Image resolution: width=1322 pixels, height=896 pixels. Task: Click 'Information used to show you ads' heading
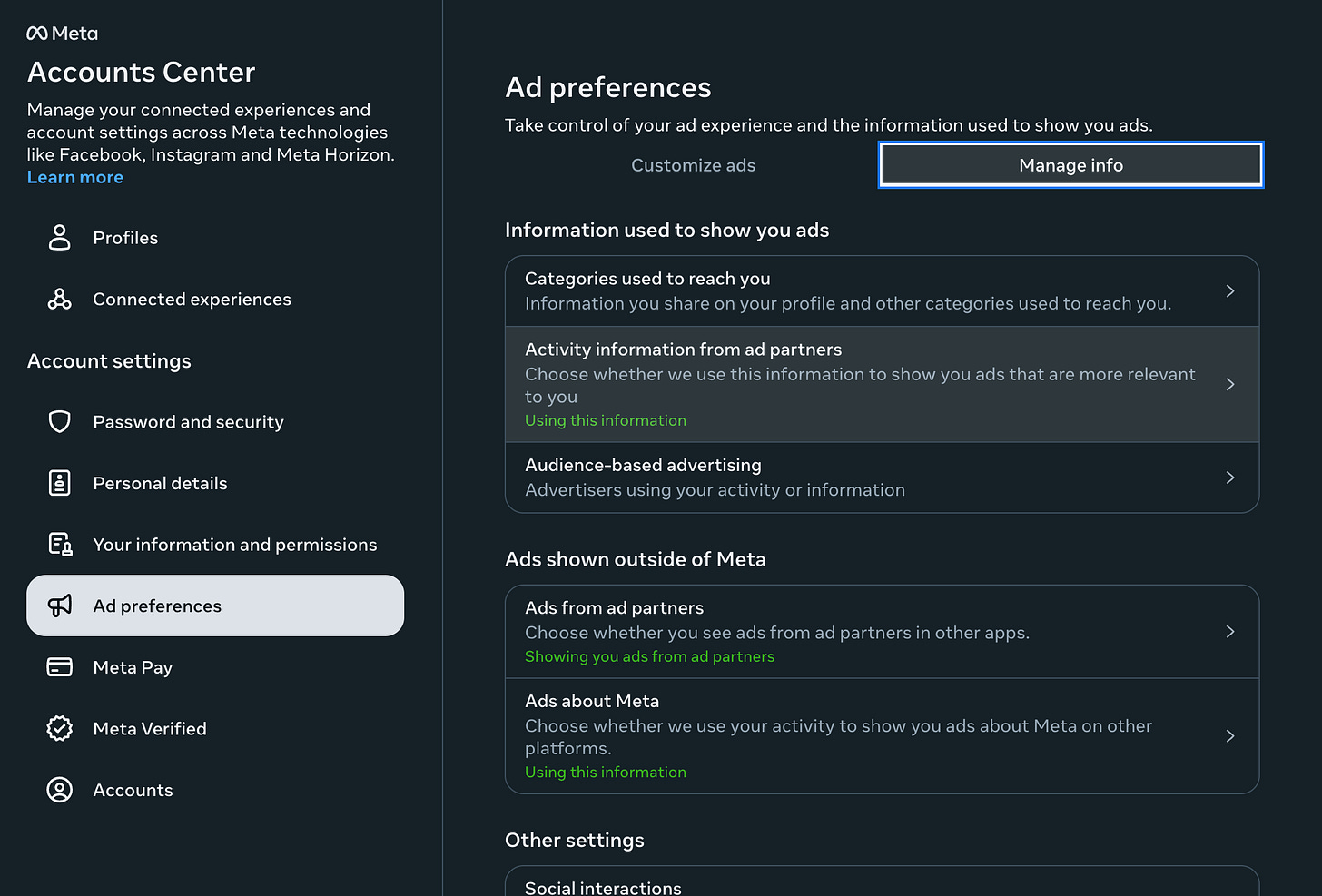(666, 230)
